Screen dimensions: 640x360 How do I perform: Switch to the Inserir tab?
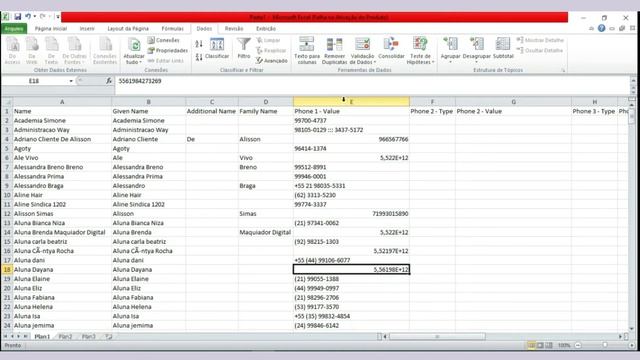[87, 29]
